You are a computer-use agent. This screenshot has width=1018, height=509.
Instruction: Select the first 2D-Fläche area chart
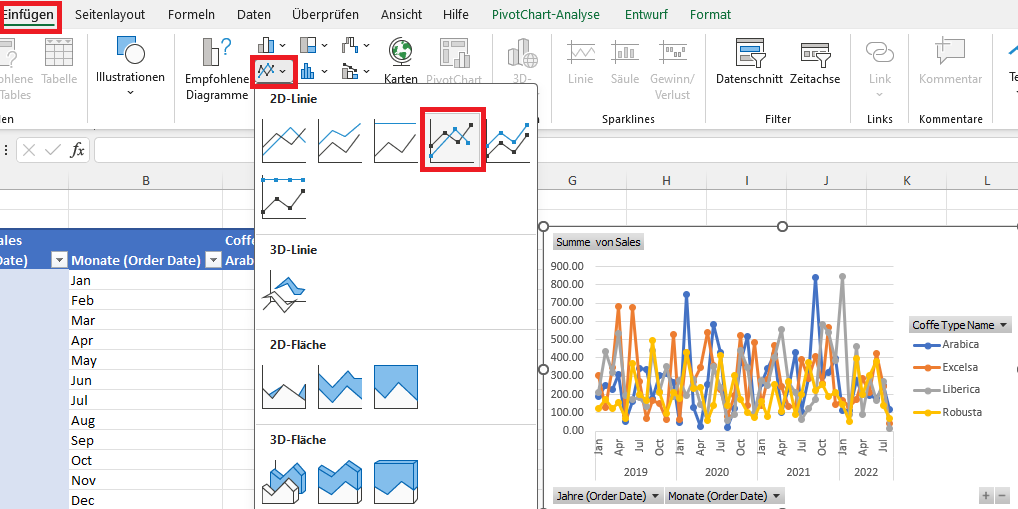(284, 386)
